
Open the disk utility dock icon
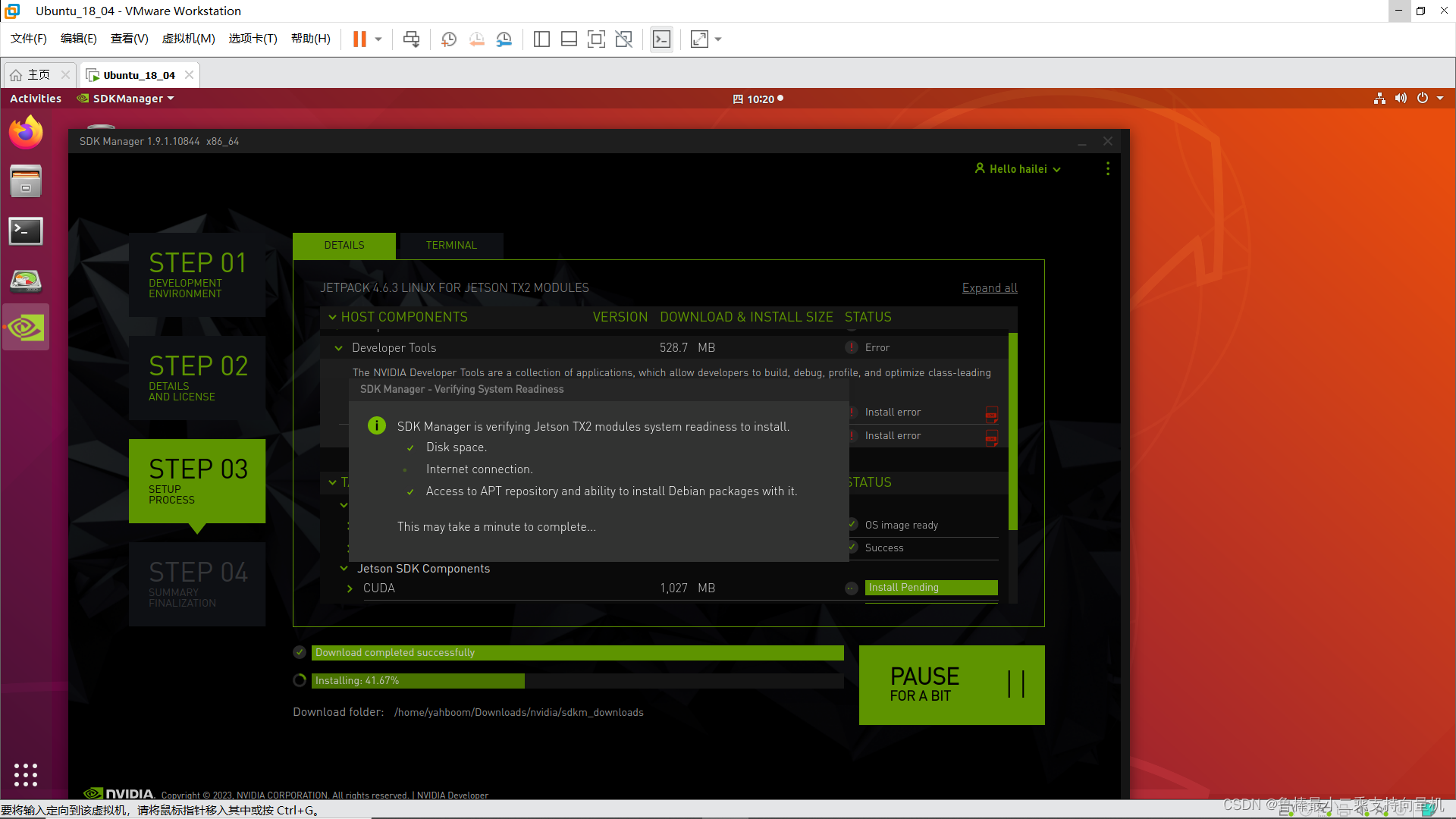click(x=26, y=281)
